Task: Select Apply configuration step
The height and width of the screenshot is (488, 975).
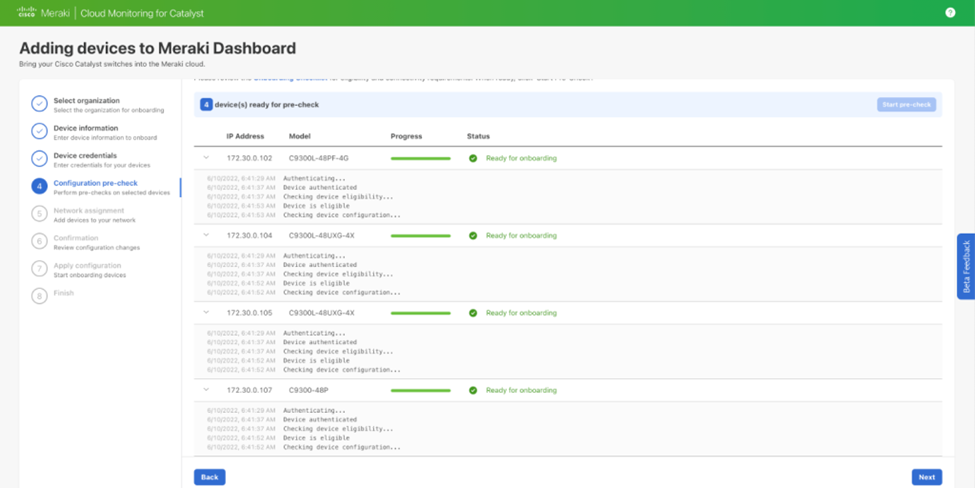Action: point(90,270)
